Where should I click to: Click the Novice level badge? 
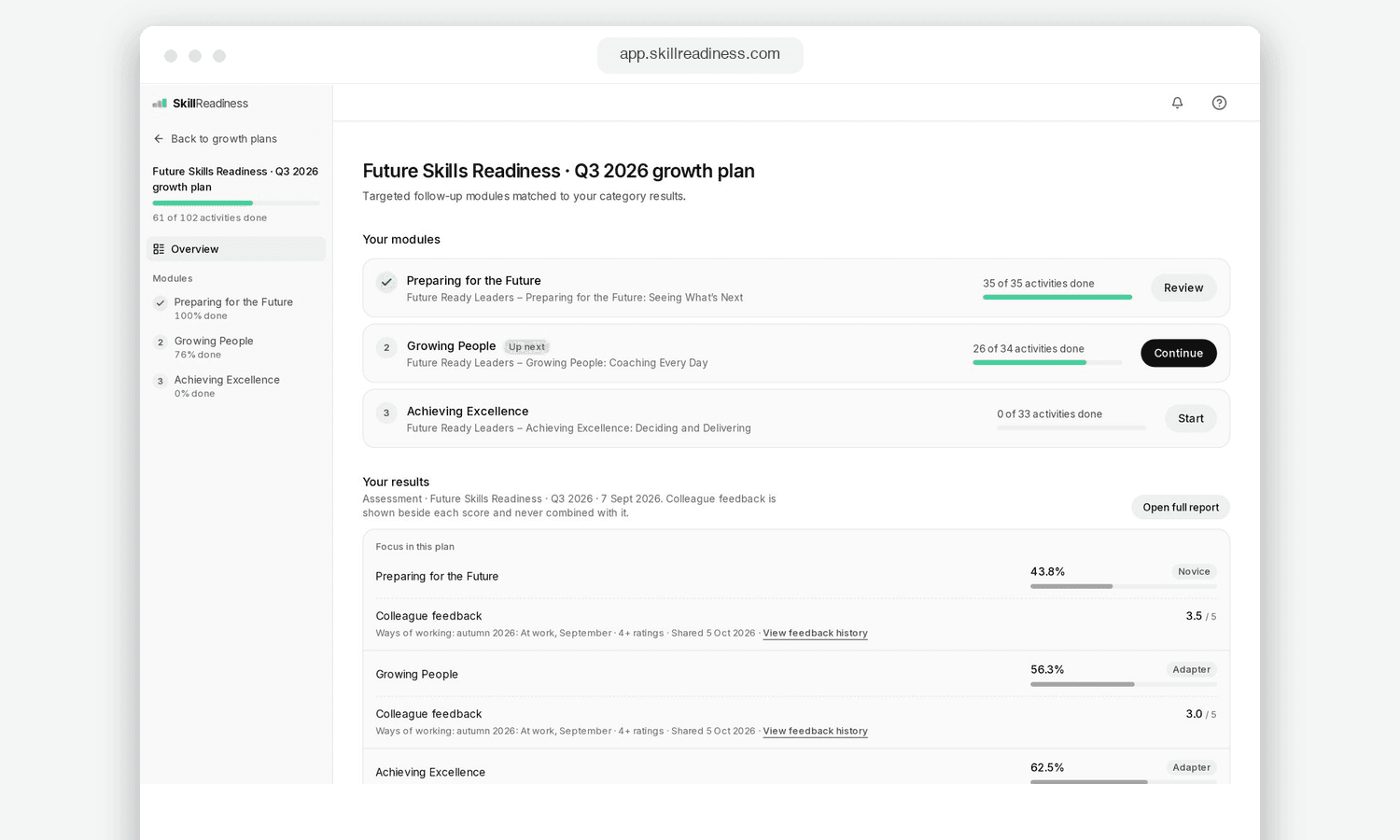[x=1194, y=571]
